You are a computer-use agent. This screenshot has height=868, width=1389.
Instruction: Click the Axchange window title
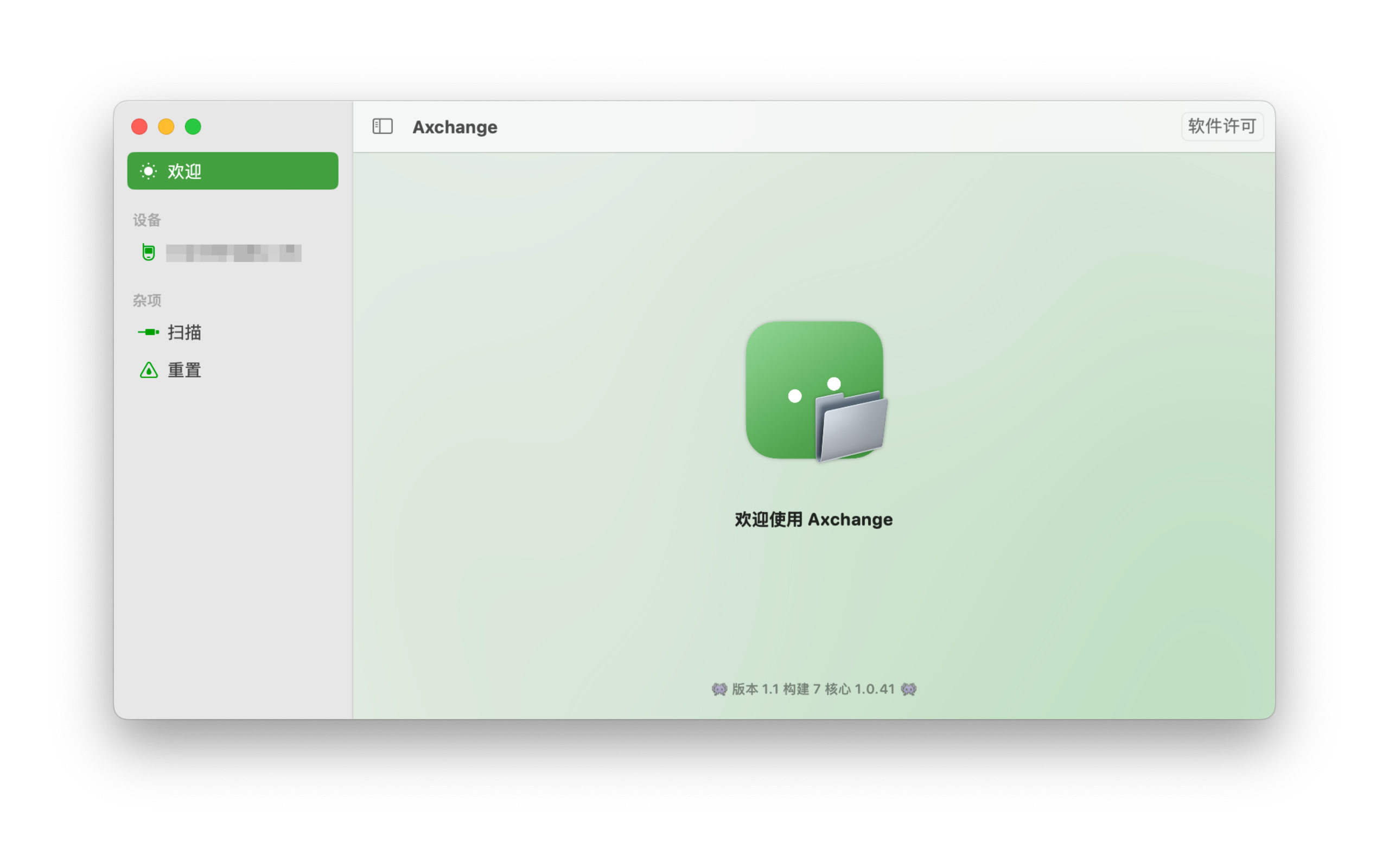pos(455,127)
